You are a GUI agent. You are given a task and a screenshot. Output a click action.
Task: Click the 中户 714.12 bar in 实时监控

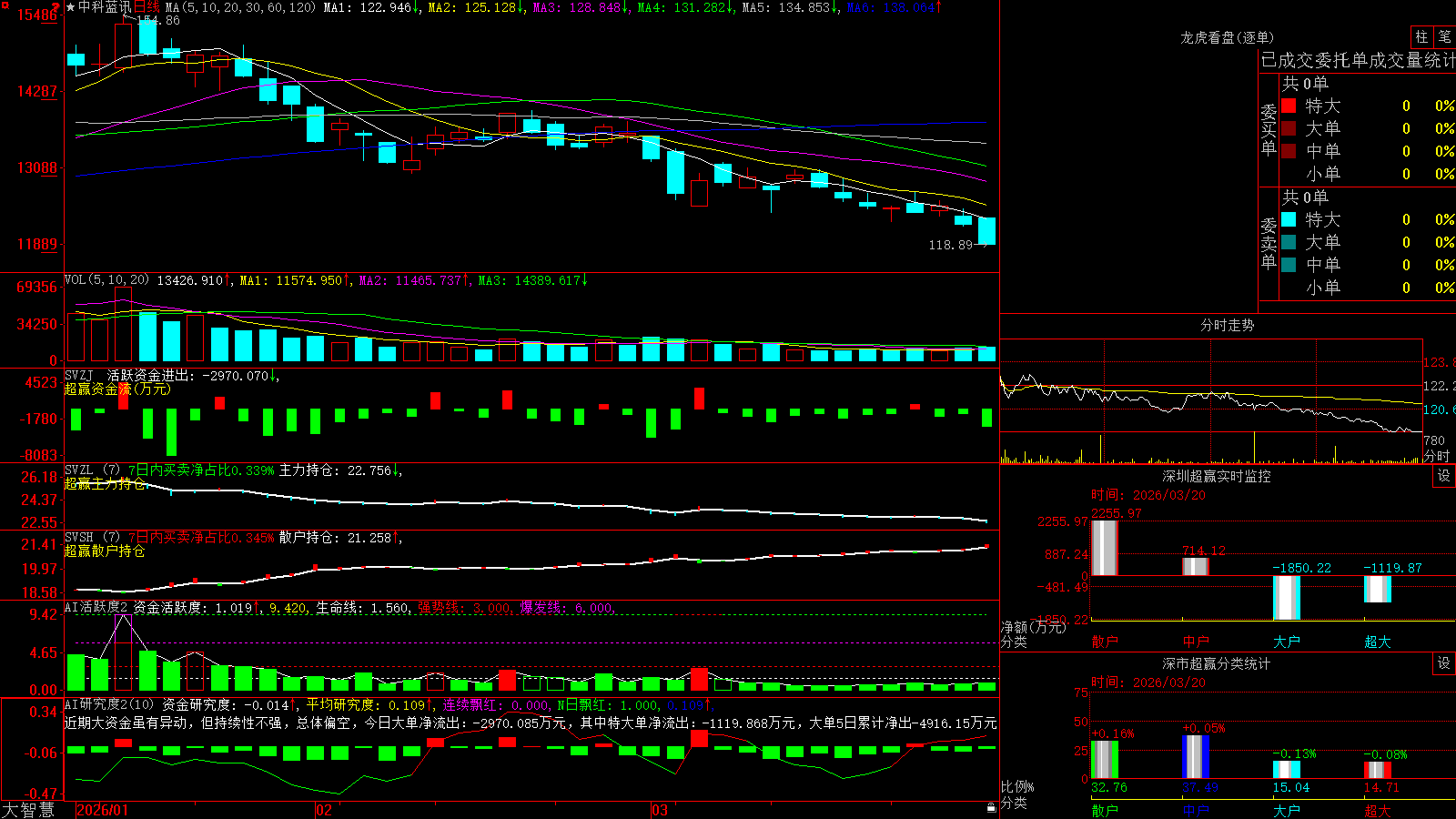click(1195, 566)
